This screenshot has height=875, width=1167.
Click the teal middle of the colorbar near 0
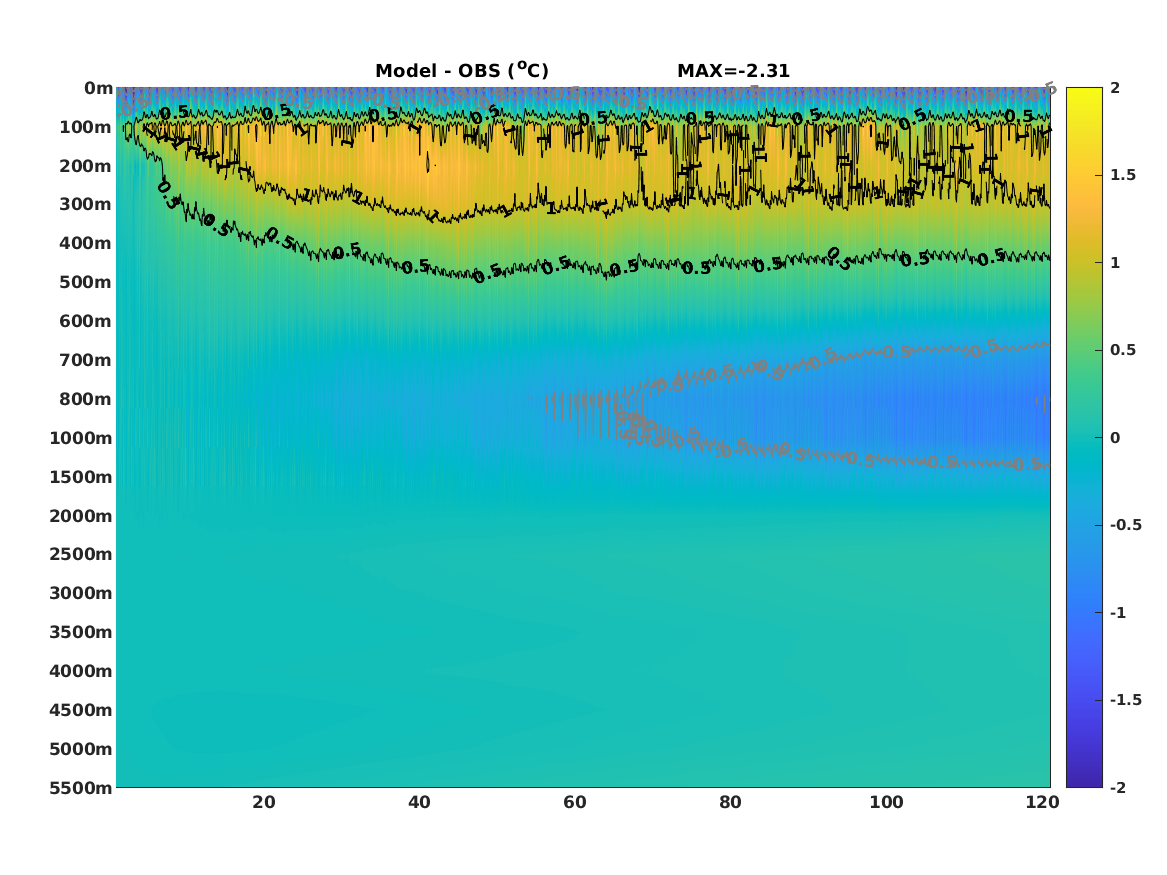1084,438
